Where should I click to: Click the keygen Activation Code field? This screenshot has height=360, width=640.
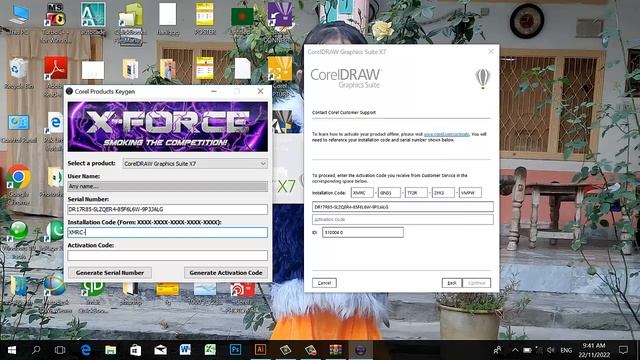point(167,255)
